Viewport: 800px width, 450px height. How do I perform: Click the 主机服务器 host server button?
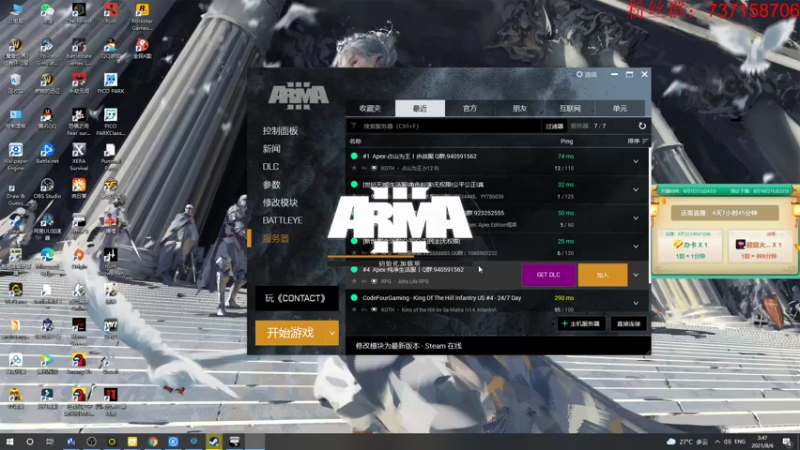tap(581, 323)
